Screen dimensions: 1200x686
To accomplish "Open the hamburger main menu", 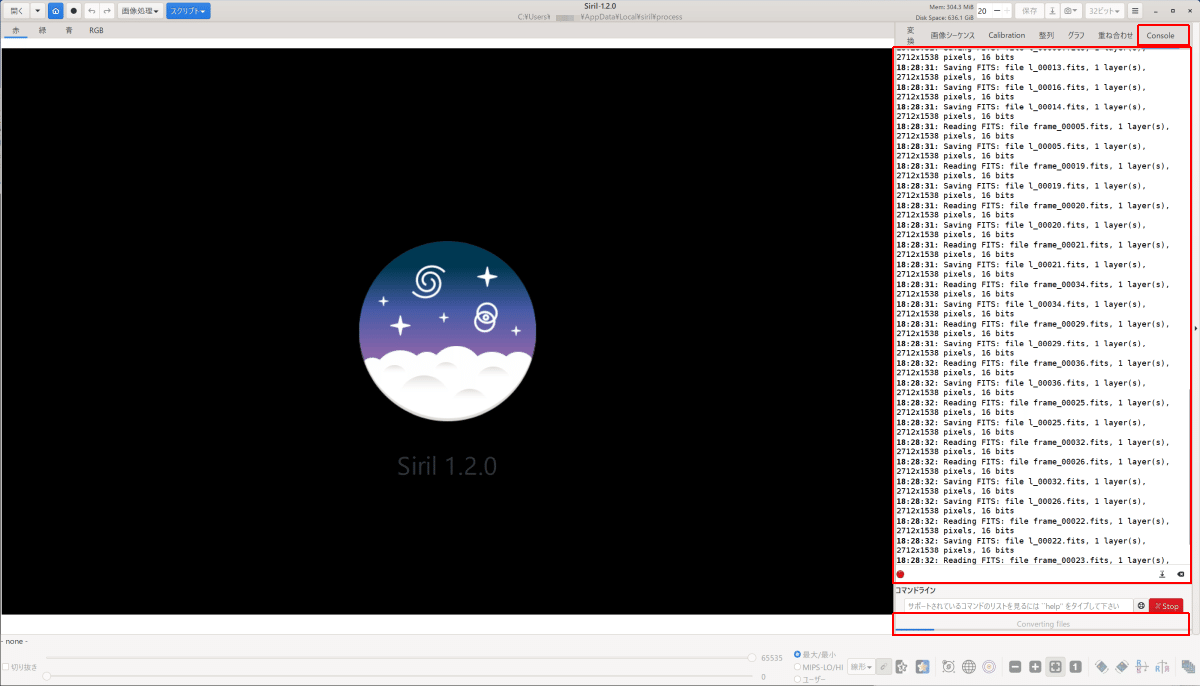I will (x=1135, y=11).
